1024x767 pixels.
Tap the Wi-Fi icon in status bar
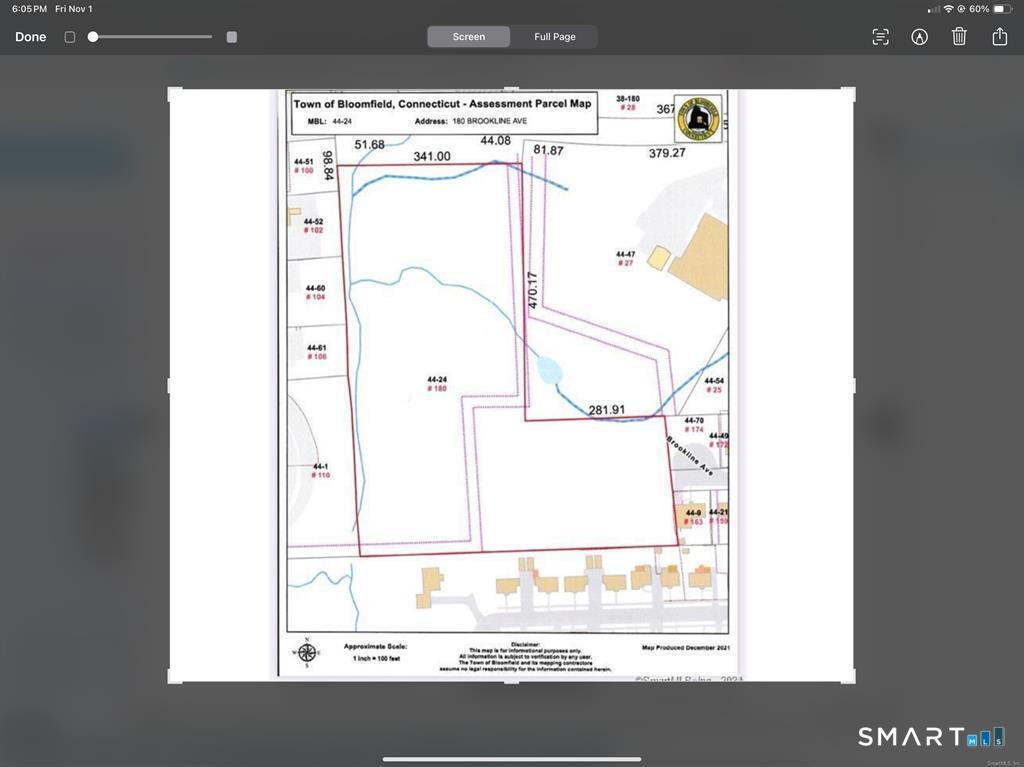[x=948, y=9]
